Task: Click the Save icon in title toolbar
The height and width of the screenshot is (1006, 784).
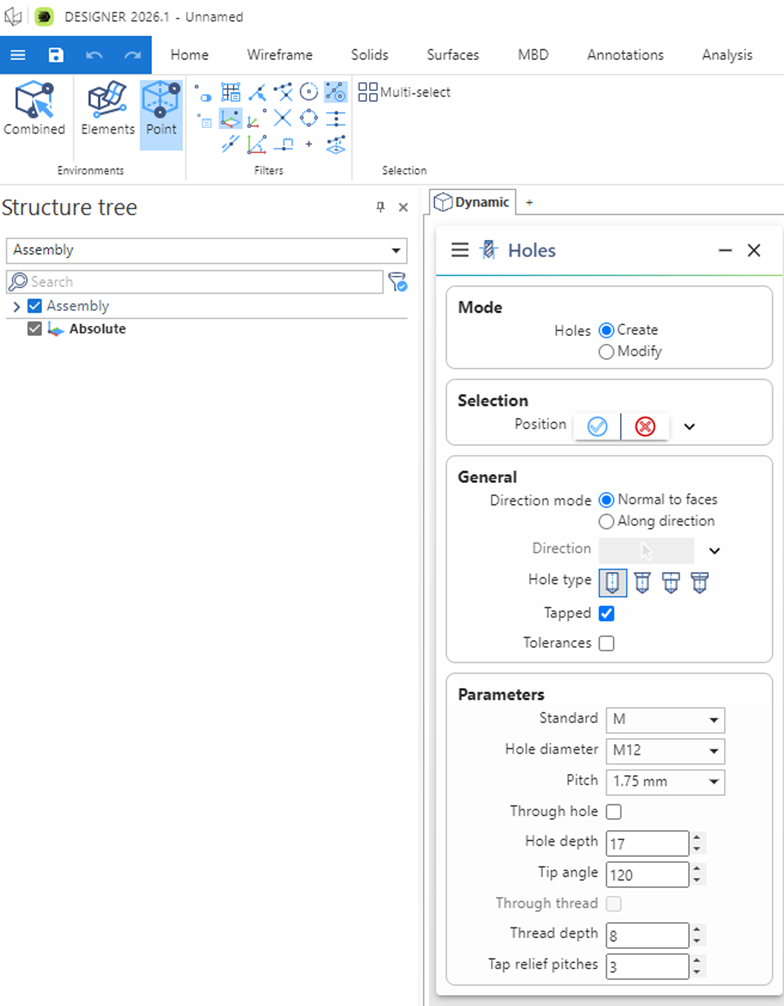Action: (x=56, y=55)
